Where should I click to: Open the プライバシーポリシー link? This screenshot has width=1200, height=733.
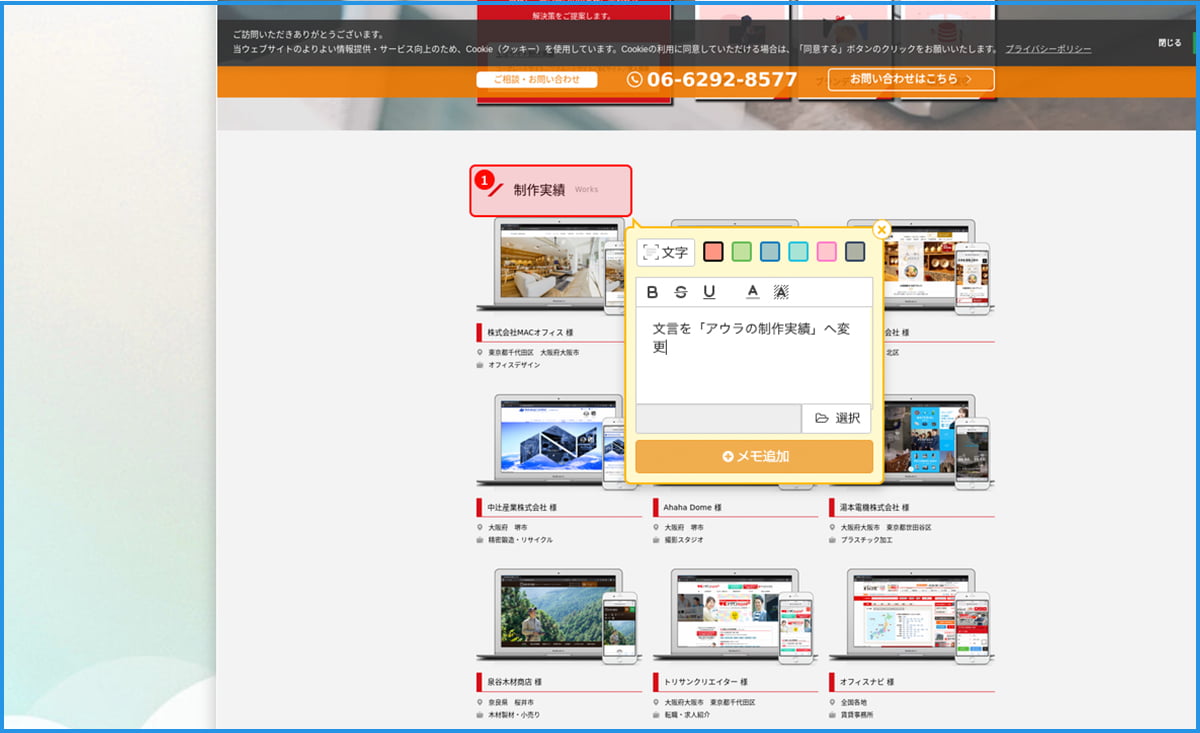(1048, 49)
